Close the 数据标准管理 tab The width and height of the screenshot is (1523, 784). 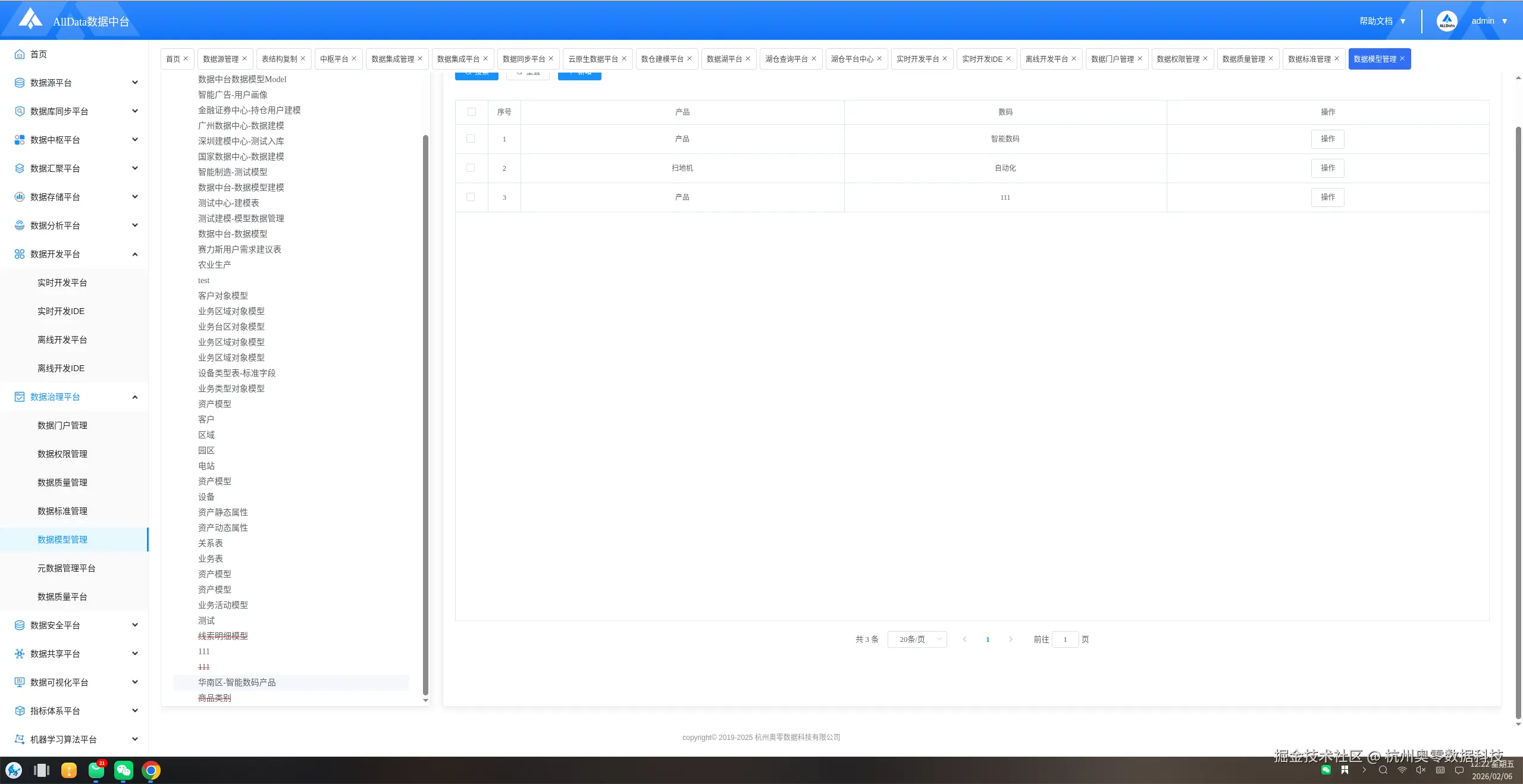pyautogui.click(x=1337, y=58)
